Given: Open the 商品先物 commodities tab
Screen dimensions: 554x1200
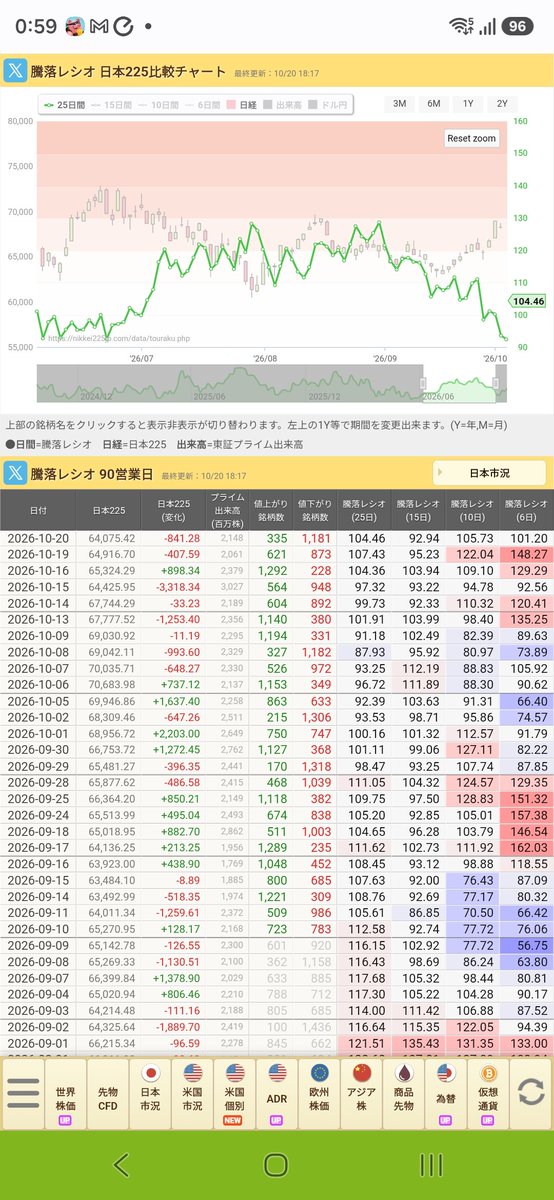Looking at the screenshot, I should (x=405, y=1094).
